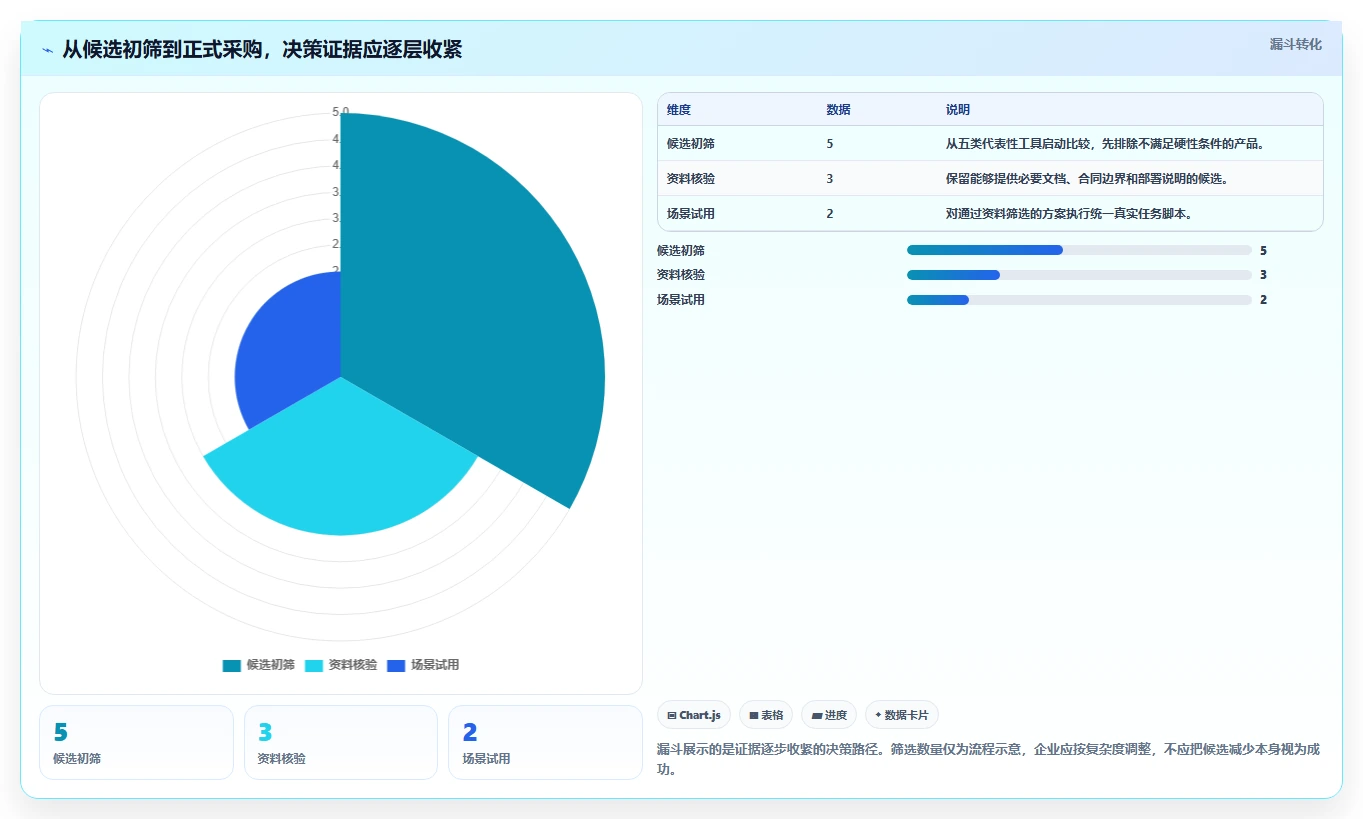Click the icon in the 表格 chip

pyautogui.click(x=754, y=716)
